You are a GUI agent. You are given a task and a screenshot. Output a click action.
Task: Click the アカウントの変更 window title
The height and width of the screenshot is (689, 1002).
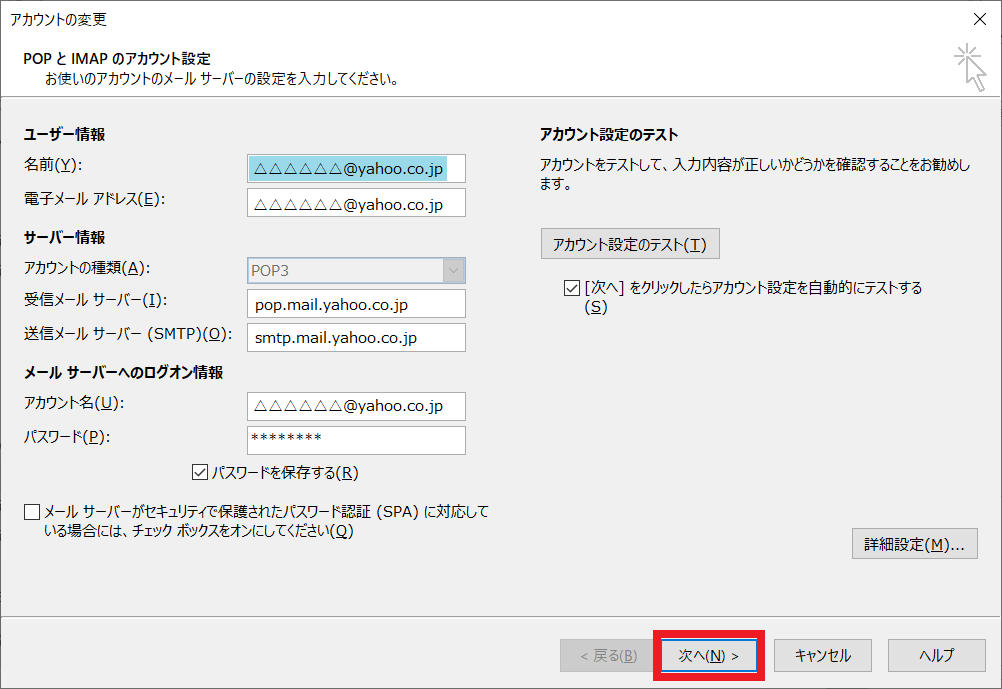58,20
